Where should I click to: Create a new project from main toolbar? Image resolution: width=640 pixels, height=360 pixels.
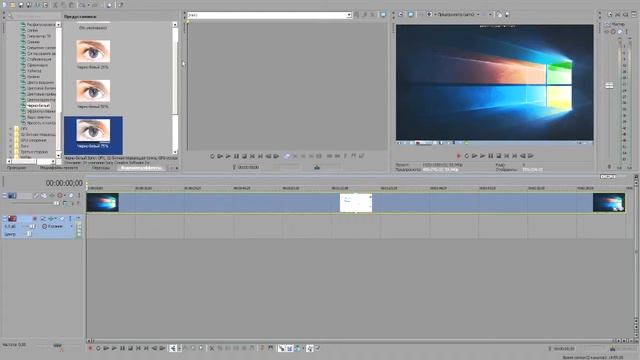click(x=4, y=5)
